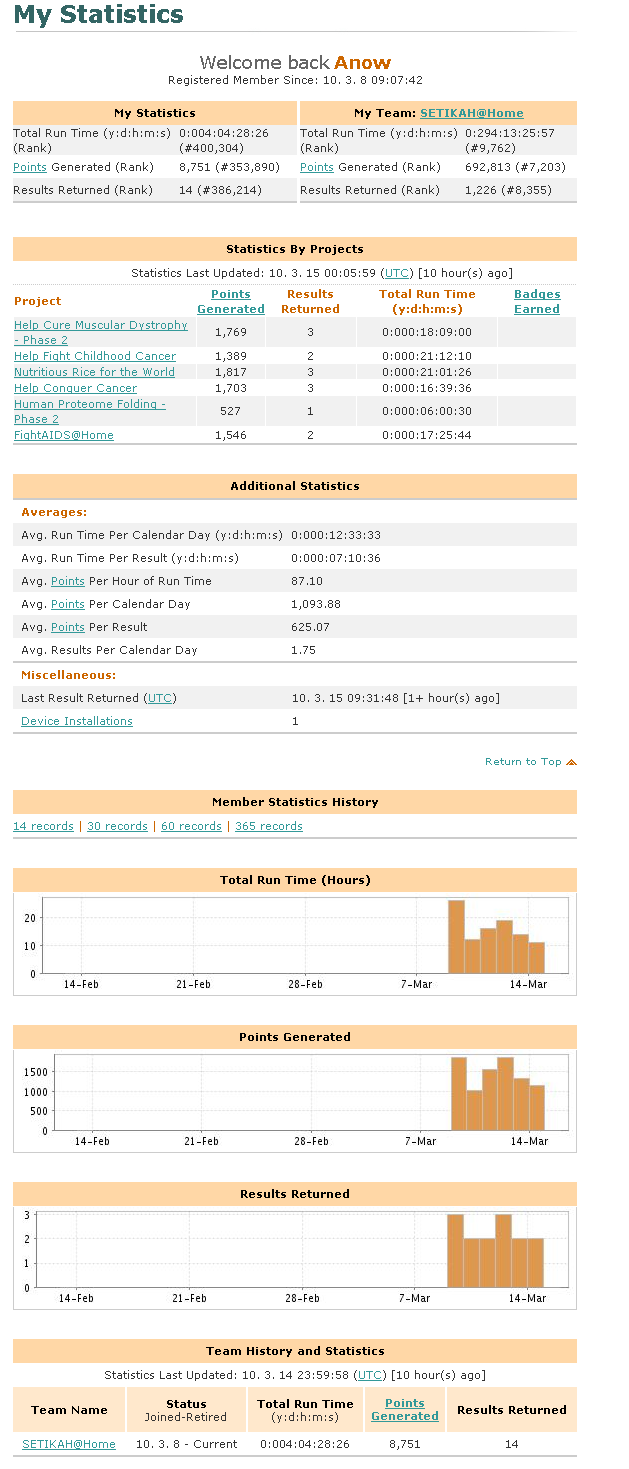Click the 625.07 points per result value
The height and width of the screenshot is (1469, 629).
click(309, 627)
